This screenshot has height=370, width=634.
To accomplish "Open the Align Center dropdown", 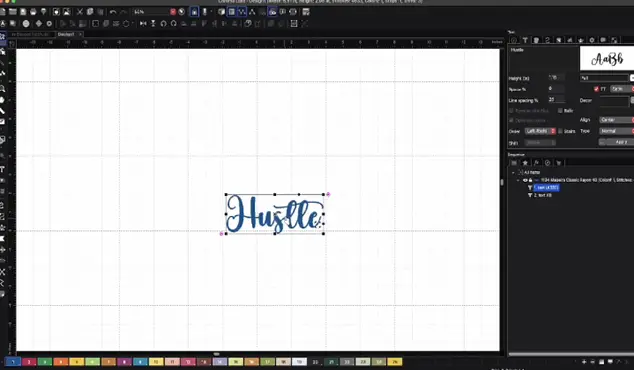I will 617,120.
